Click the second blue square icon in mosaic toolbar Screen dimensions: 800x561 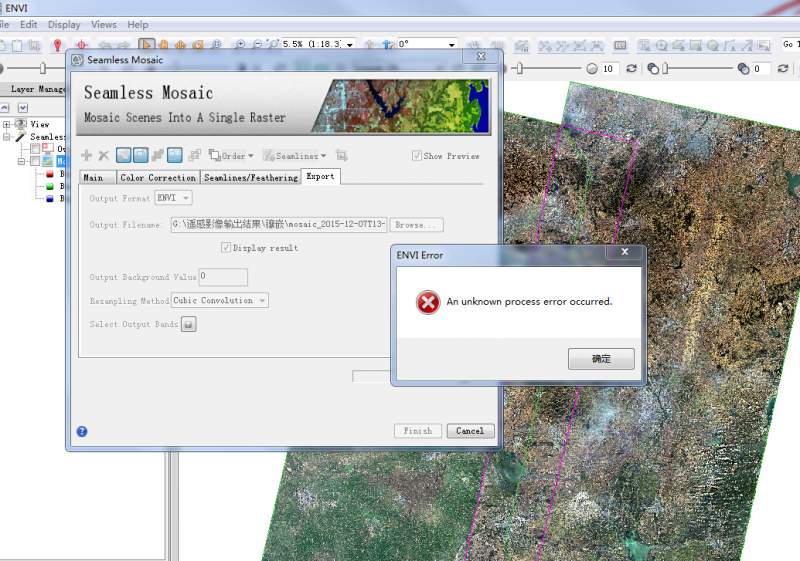click(140, 155)
